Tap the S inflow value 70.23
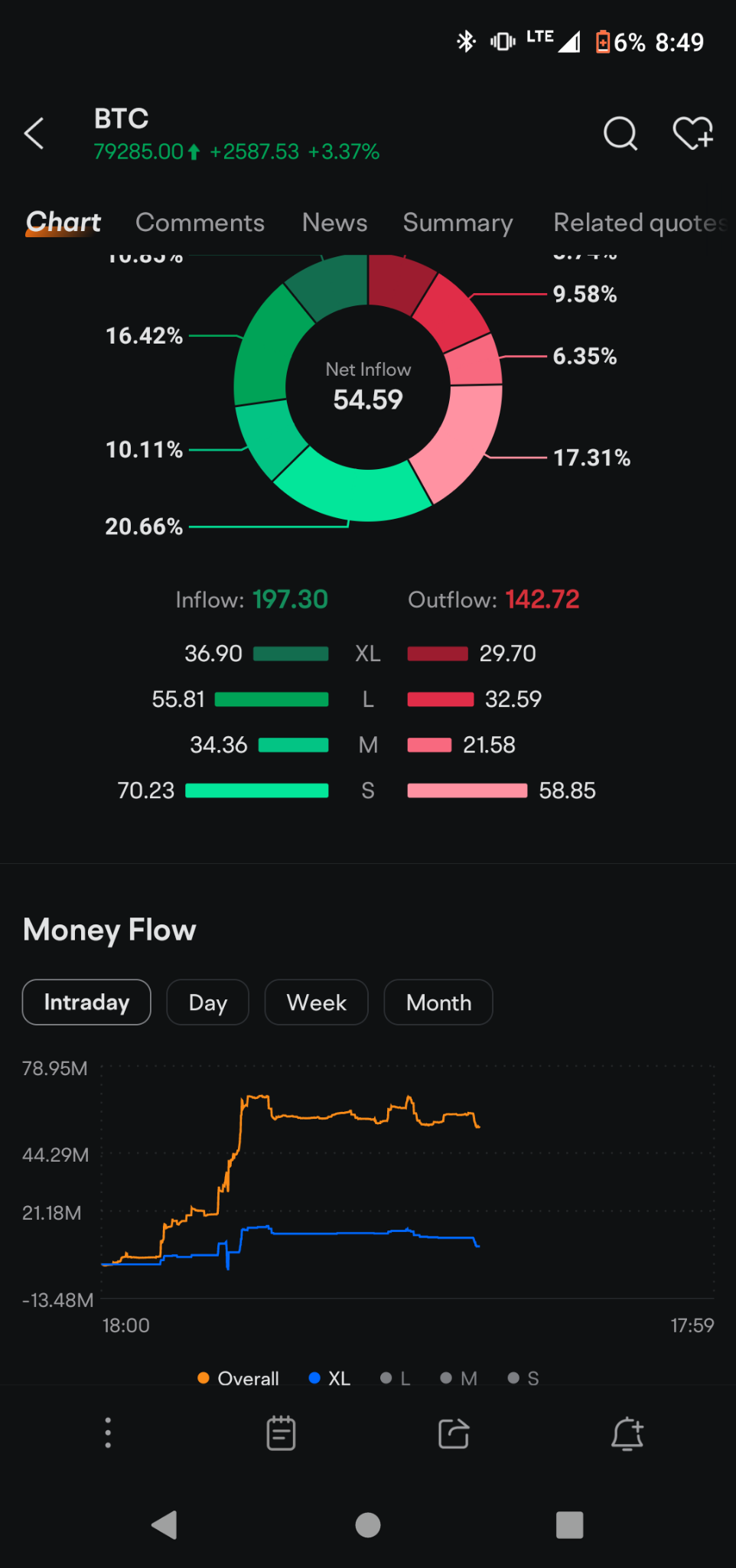The width and height of the screenshot is (736, 1568). pyautogui.click(x=145, y=791)
